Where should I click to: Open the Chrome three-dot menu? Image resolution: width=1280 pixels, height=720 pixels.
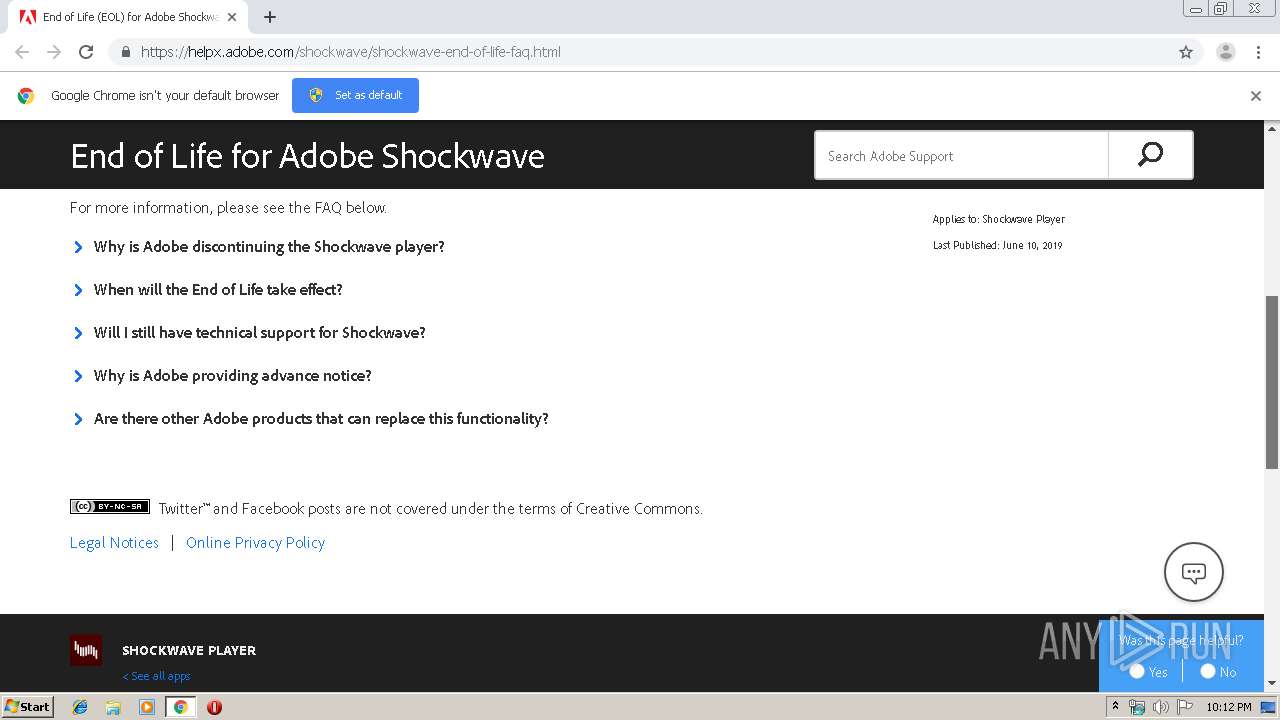pos(1258,52)
